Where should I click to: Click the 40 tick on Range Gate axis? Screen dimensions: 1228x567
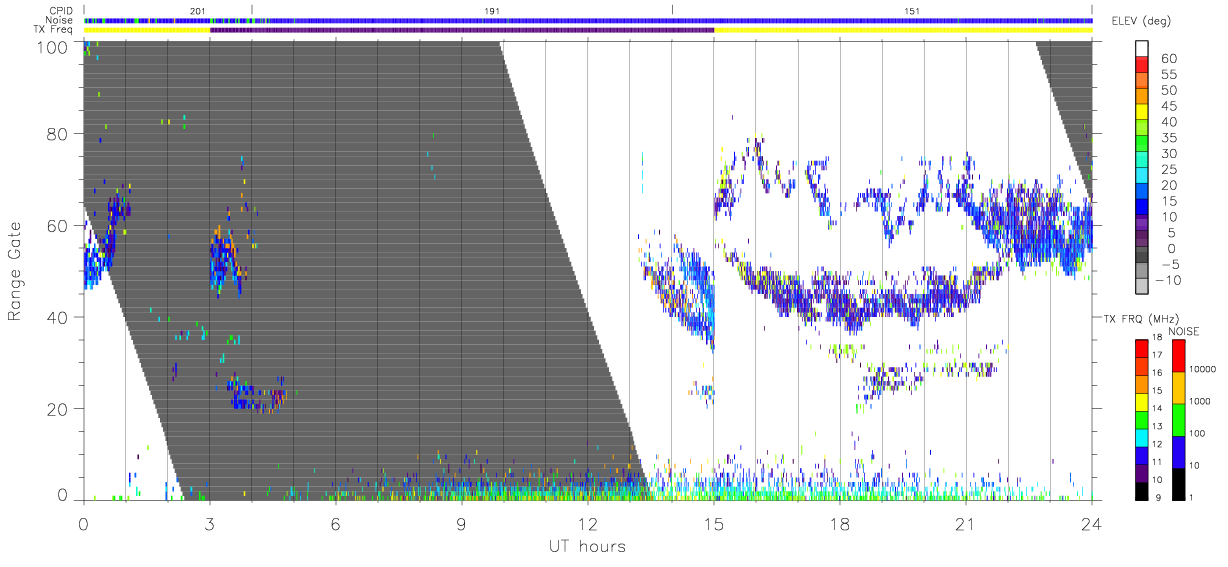[57, 317]
